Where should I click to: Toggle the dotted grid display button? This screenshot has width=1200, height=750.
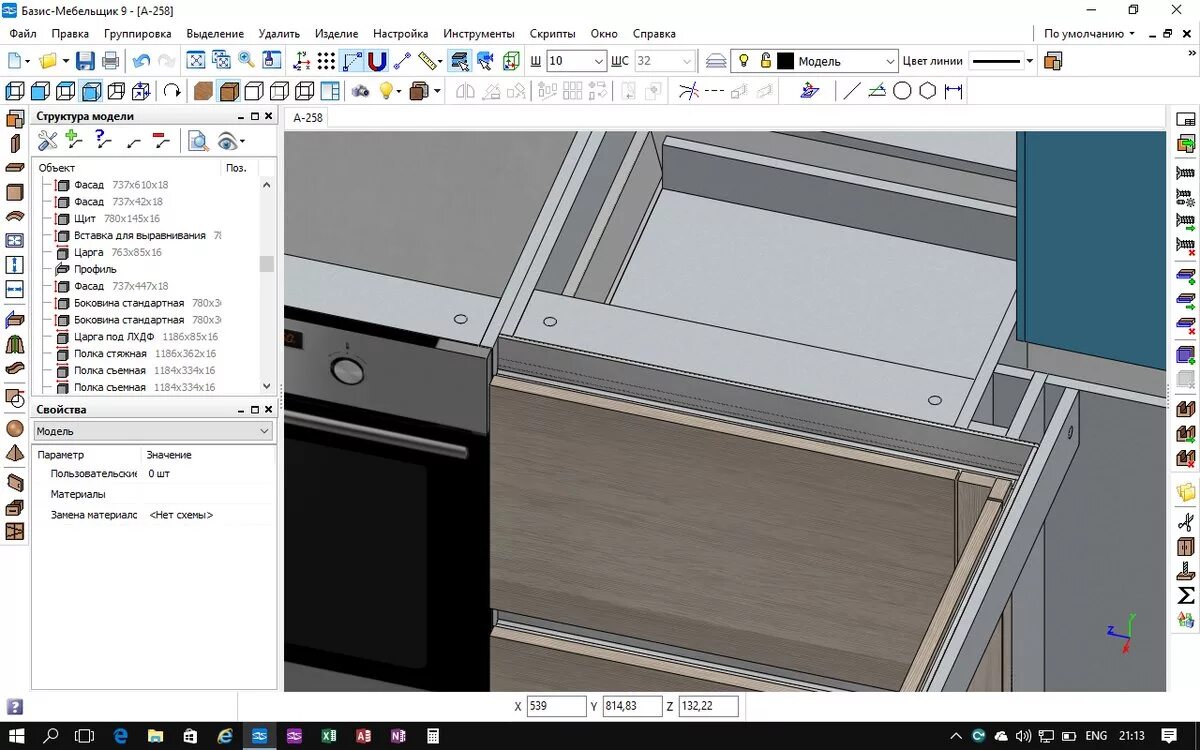[327, 61]
